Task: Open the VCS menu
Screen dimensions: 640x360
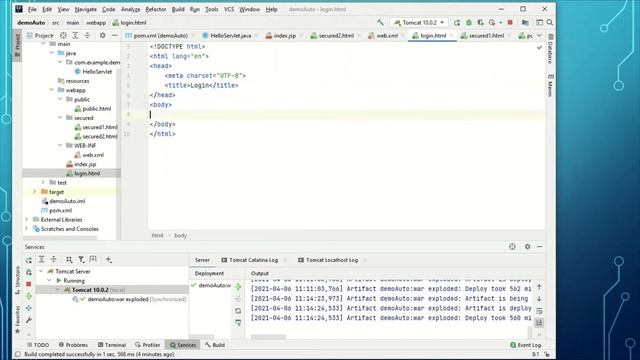Action: (x=229, y=9)
